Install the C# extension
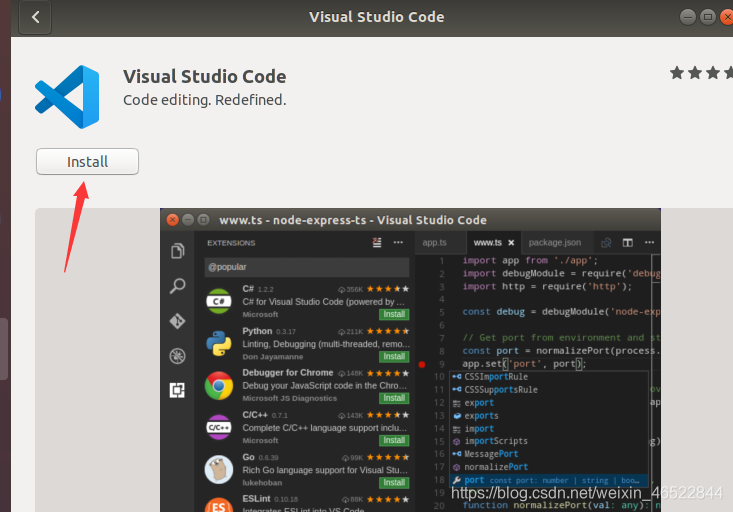The width and height of the screenshot is (733, 512). [394, 314]
